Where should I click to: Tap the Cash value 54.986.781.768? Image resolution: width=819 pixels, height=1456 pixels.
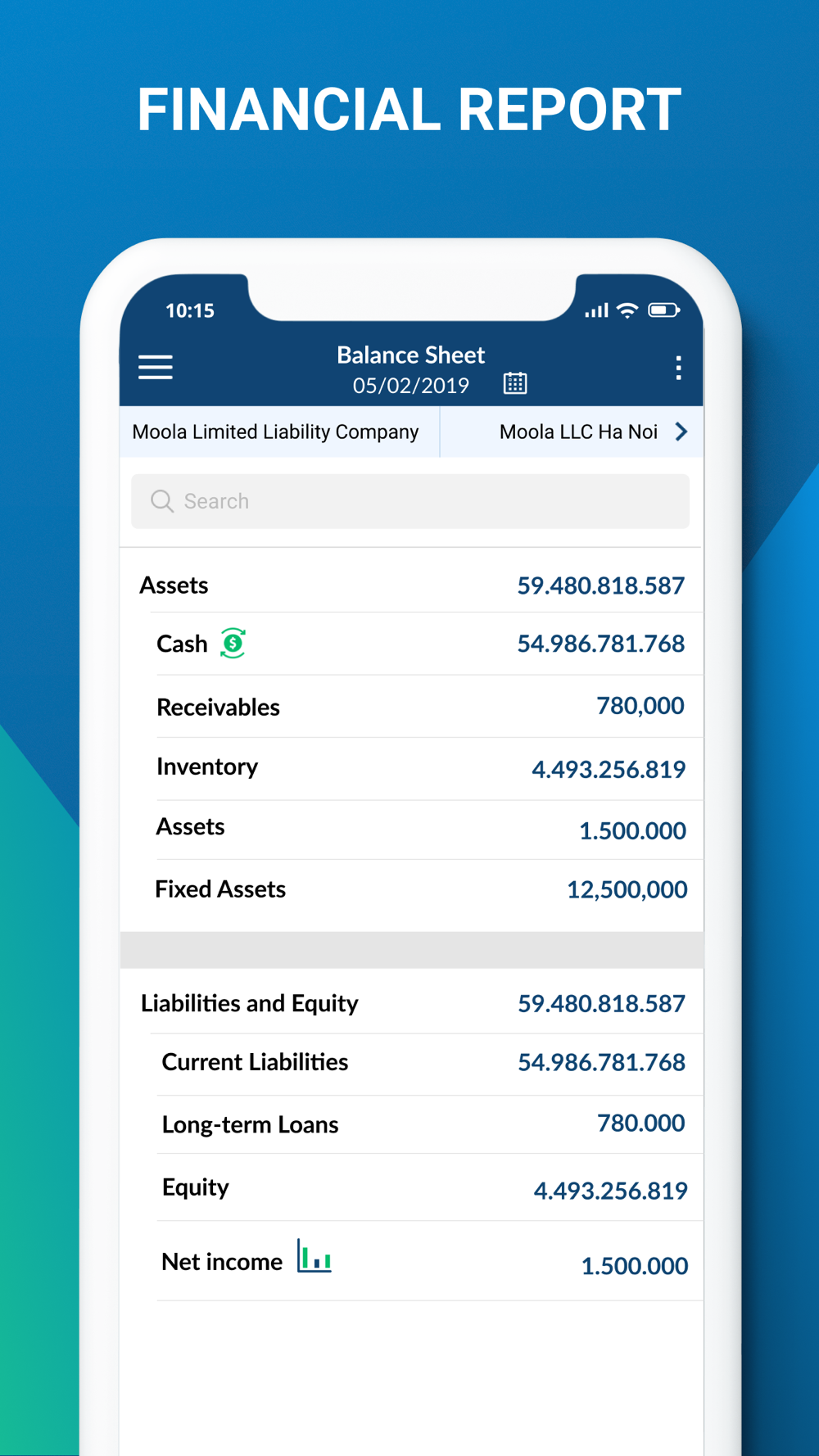(x=601, y=644)
